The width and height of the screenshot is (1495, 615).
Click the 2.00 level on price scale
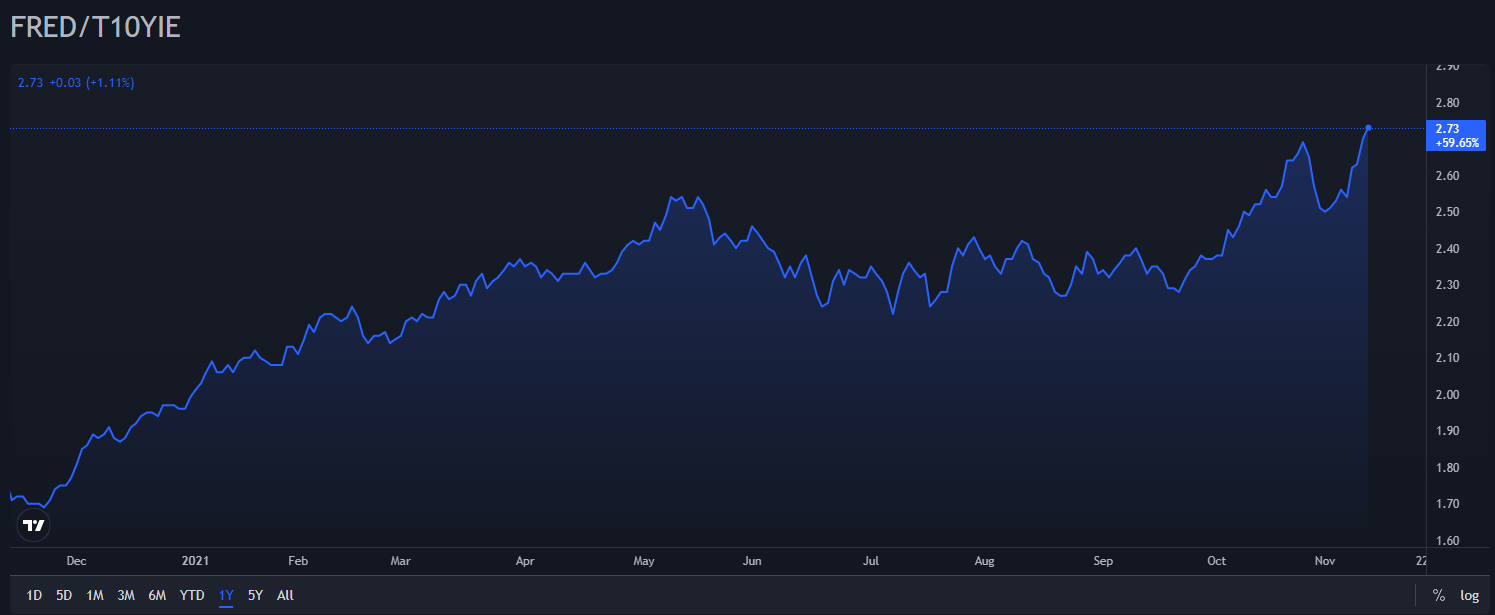[x=1447, y=394]
